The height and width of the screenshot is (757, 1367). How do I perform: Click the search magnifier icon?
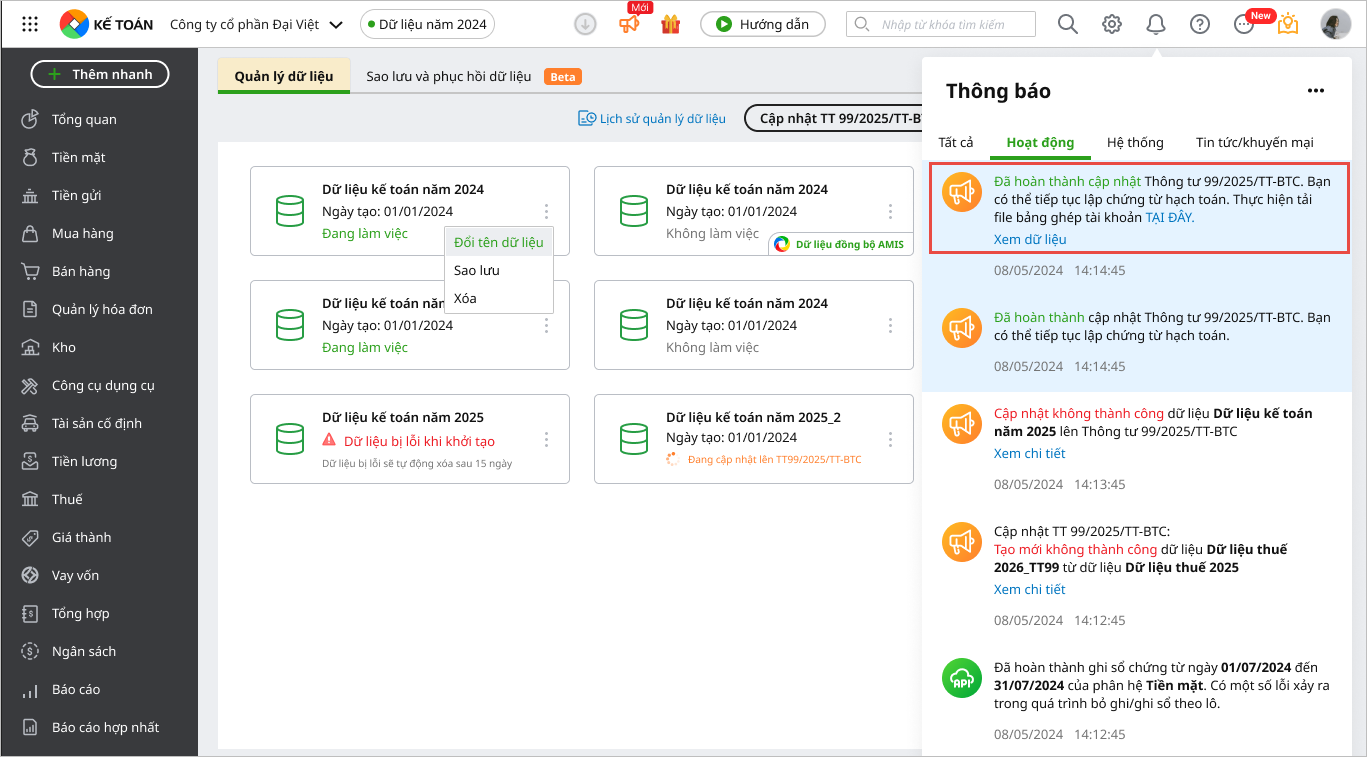pyautogui.click(x=1067, y=24)
